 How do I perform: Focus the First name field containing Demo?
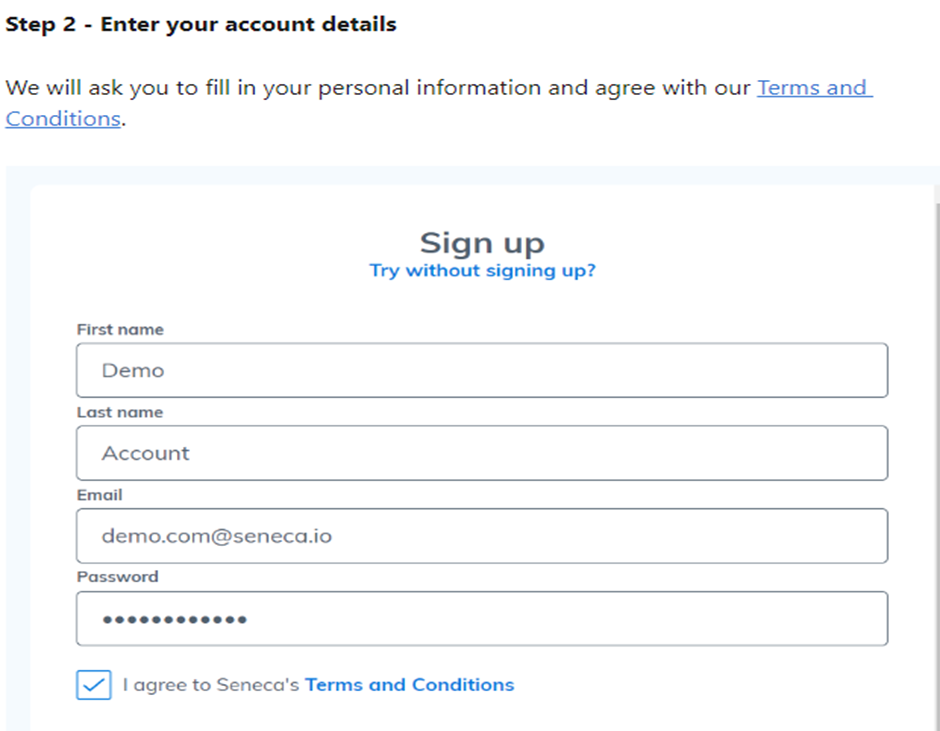(482, 370)
